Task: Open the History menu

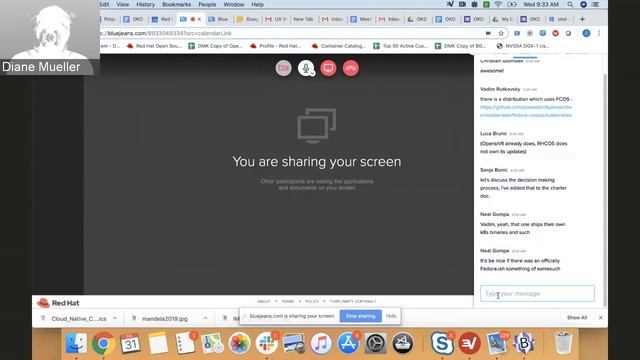Action: coord(145,4)
